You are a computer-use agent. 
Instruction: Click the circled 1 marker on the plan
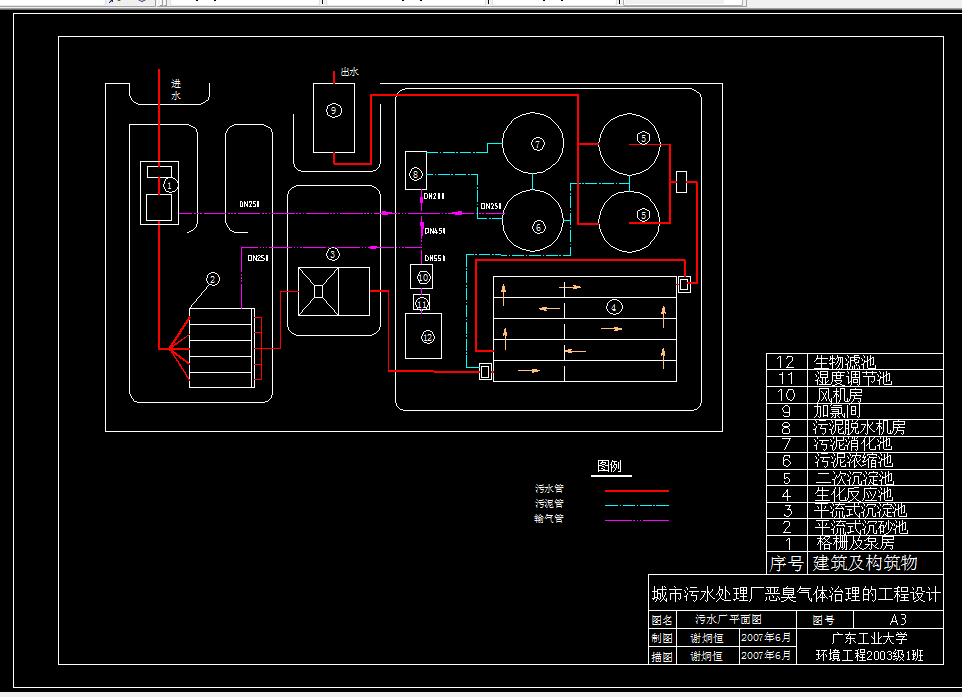[x=170, y=185]
